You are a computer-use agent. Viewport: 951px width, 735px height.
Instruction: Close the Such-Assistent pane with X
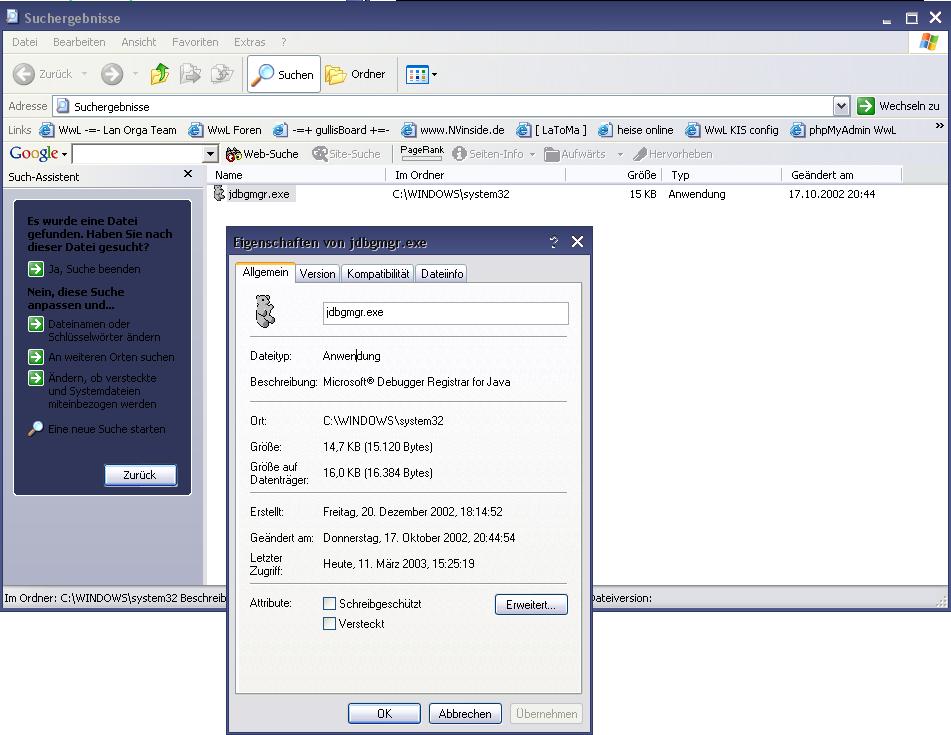coord(188,175)
